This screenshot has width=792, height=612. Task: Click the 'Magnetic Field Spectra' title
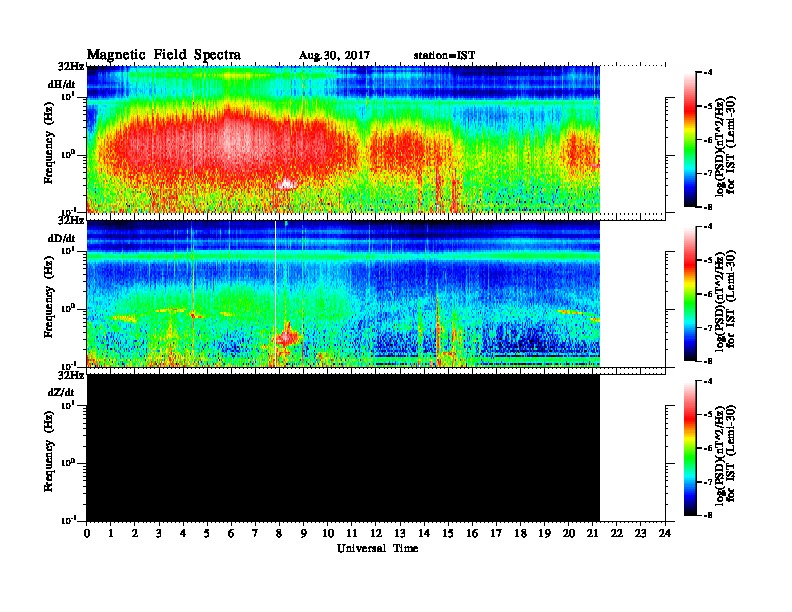pyautogui.click(x=164, y=55)
